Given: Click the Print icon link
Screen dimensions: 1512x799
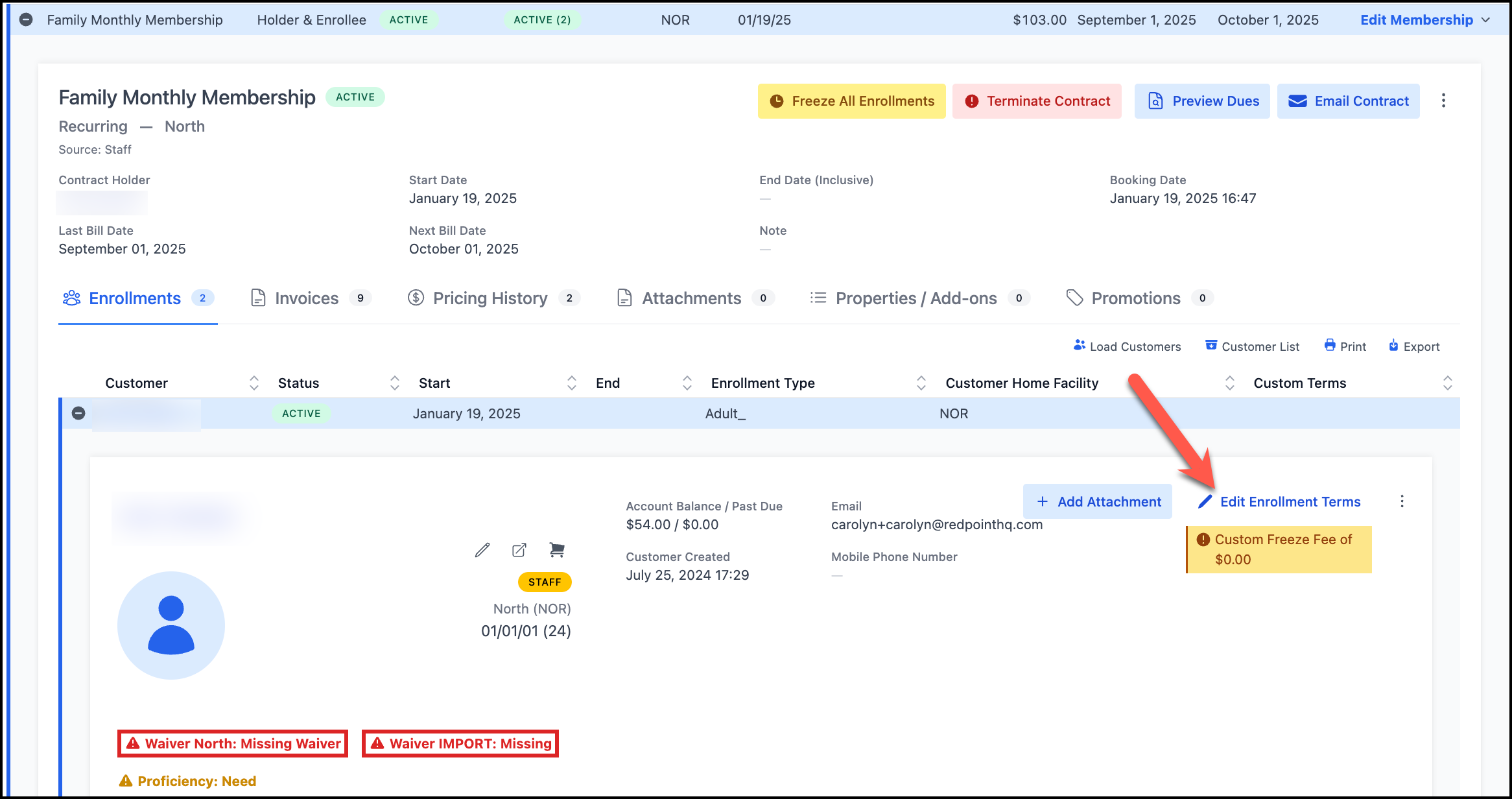Looking at the screenshot, I should [1345, 346].
